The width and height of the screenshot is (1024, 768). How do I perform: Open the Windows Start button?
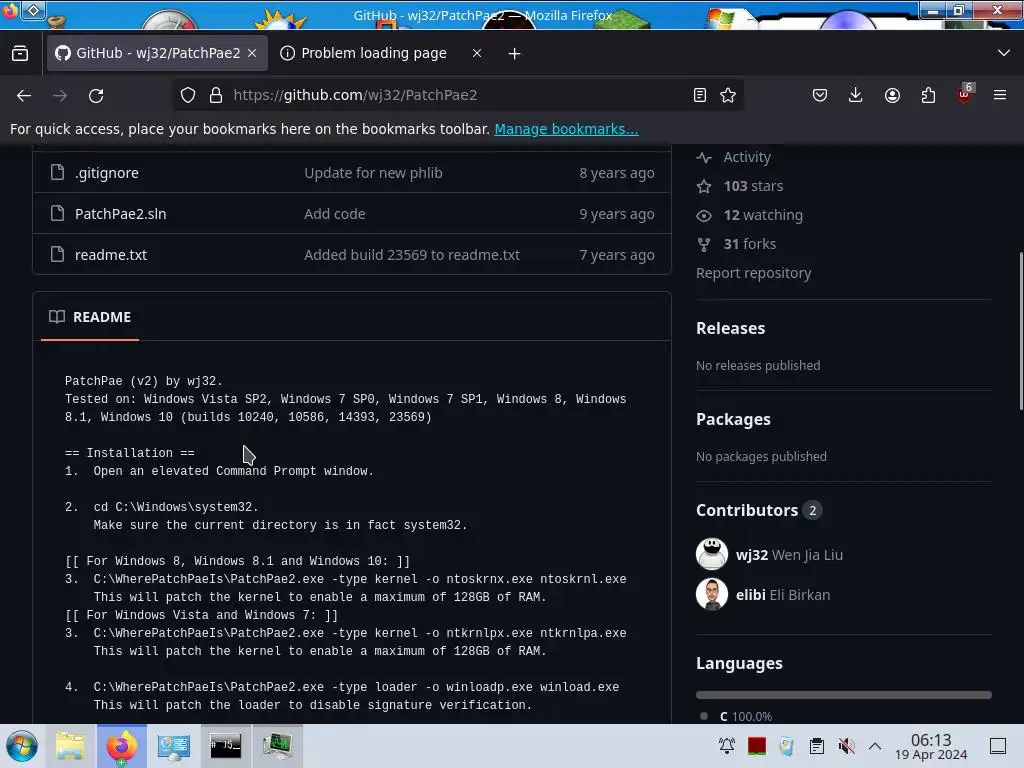[22, 746]
